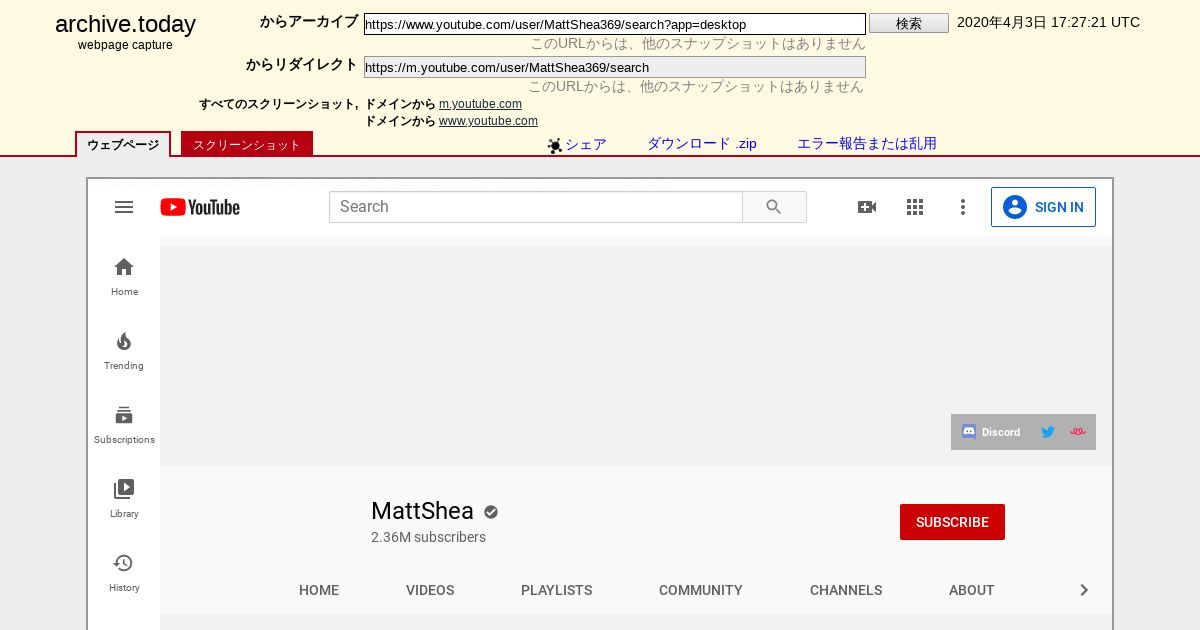Click the MattShea channel name
This screenshot has height=630, width=1200.
click(x=422, y=511)
